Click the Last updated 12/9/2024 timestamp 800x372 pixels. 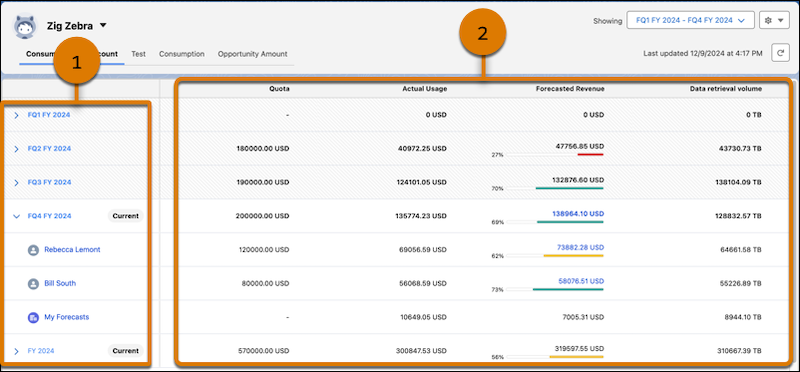(x=703, y=53)
